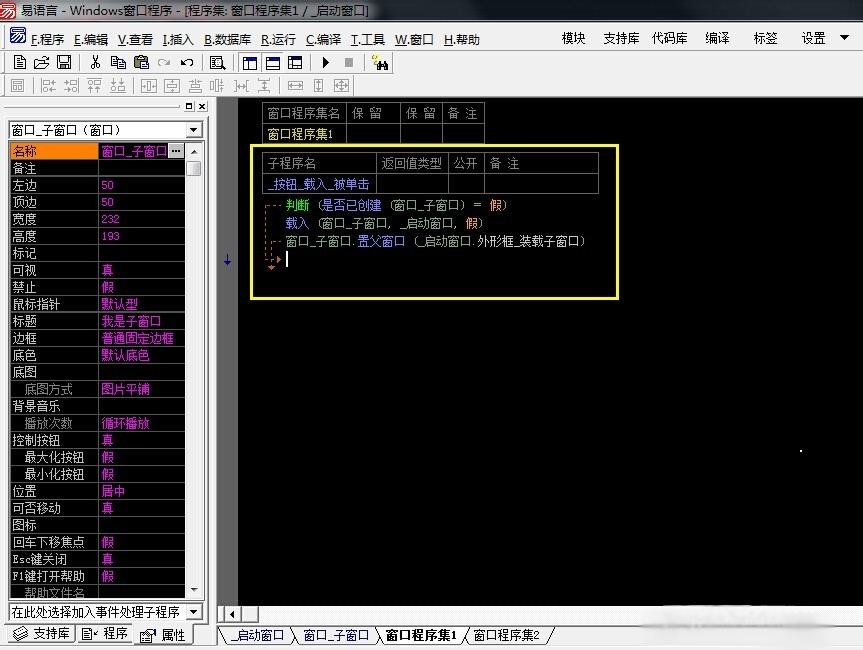Open the I.插入 menu
Screen dimensions: 863x650
178,40
